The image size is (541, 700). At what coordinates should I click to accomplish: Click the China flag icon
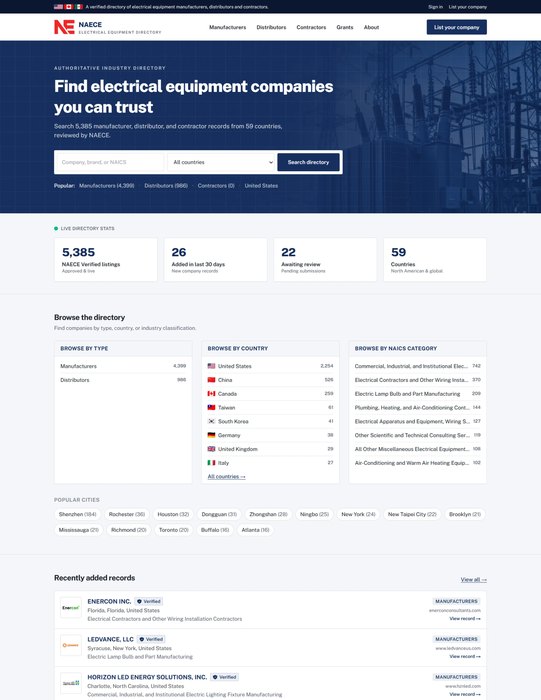[x=212, y=380]
